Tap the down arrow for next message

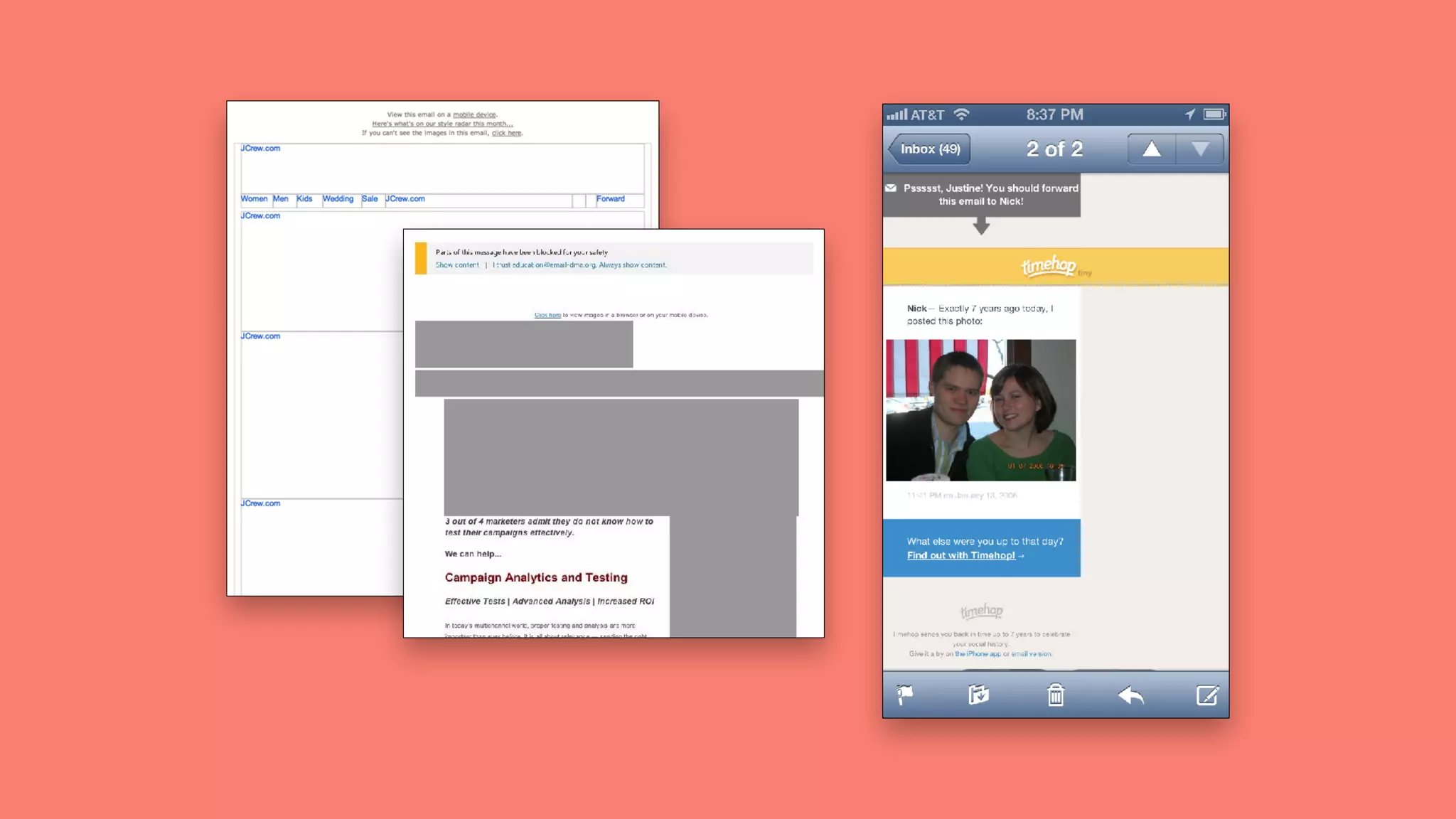pyautogui.click(x=1200, y=149)
